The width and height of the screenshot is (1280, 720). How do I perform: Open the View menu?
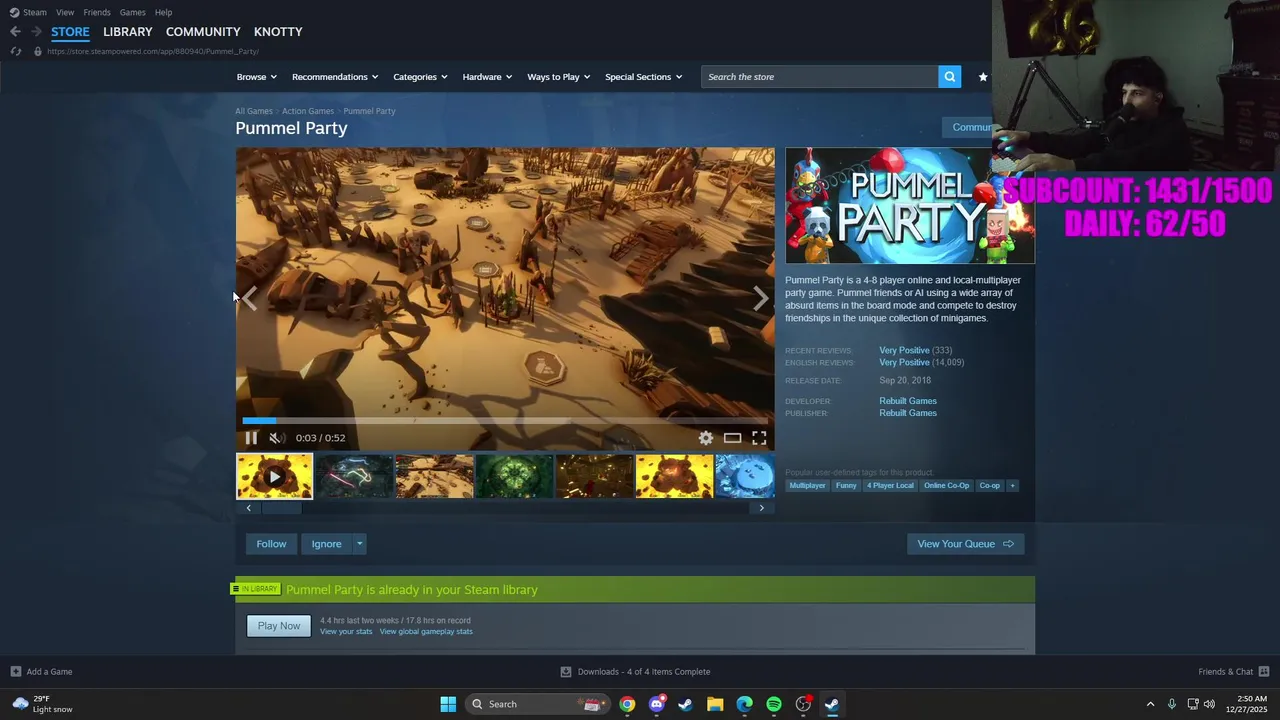coord(65,12)
